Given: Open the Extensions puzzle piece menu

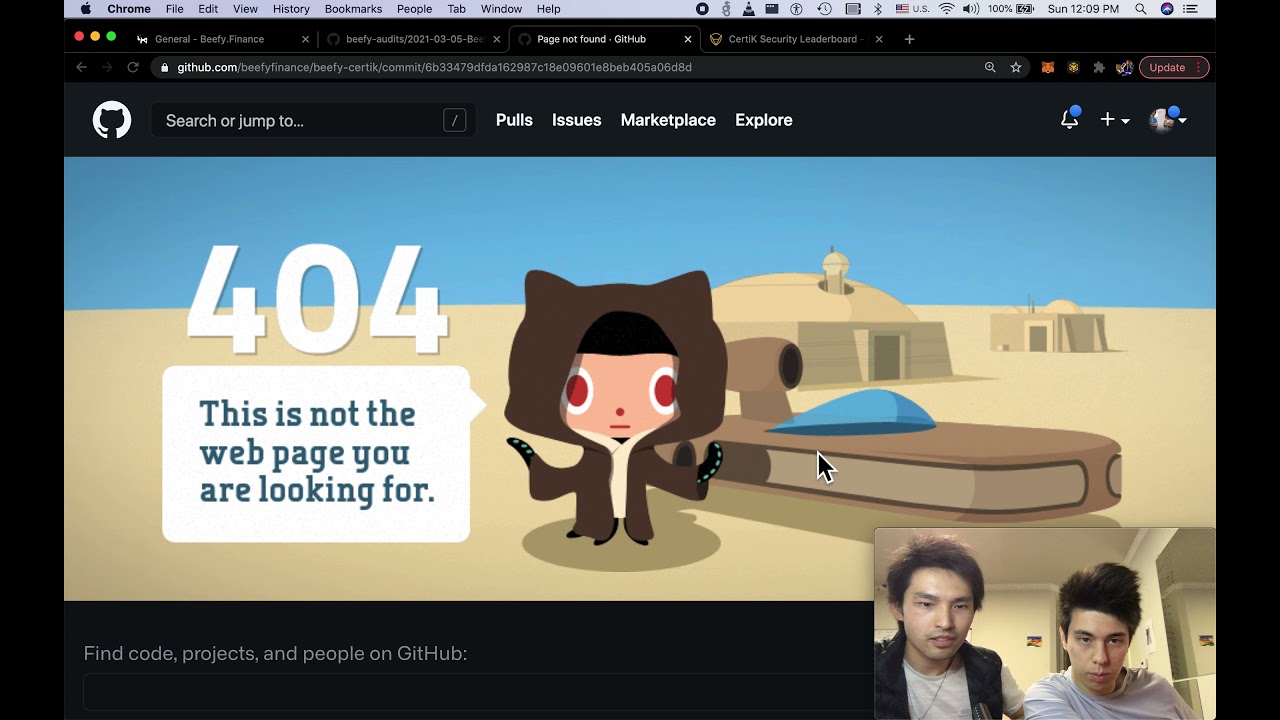Looking at the screenshot, I should 1099,67.
